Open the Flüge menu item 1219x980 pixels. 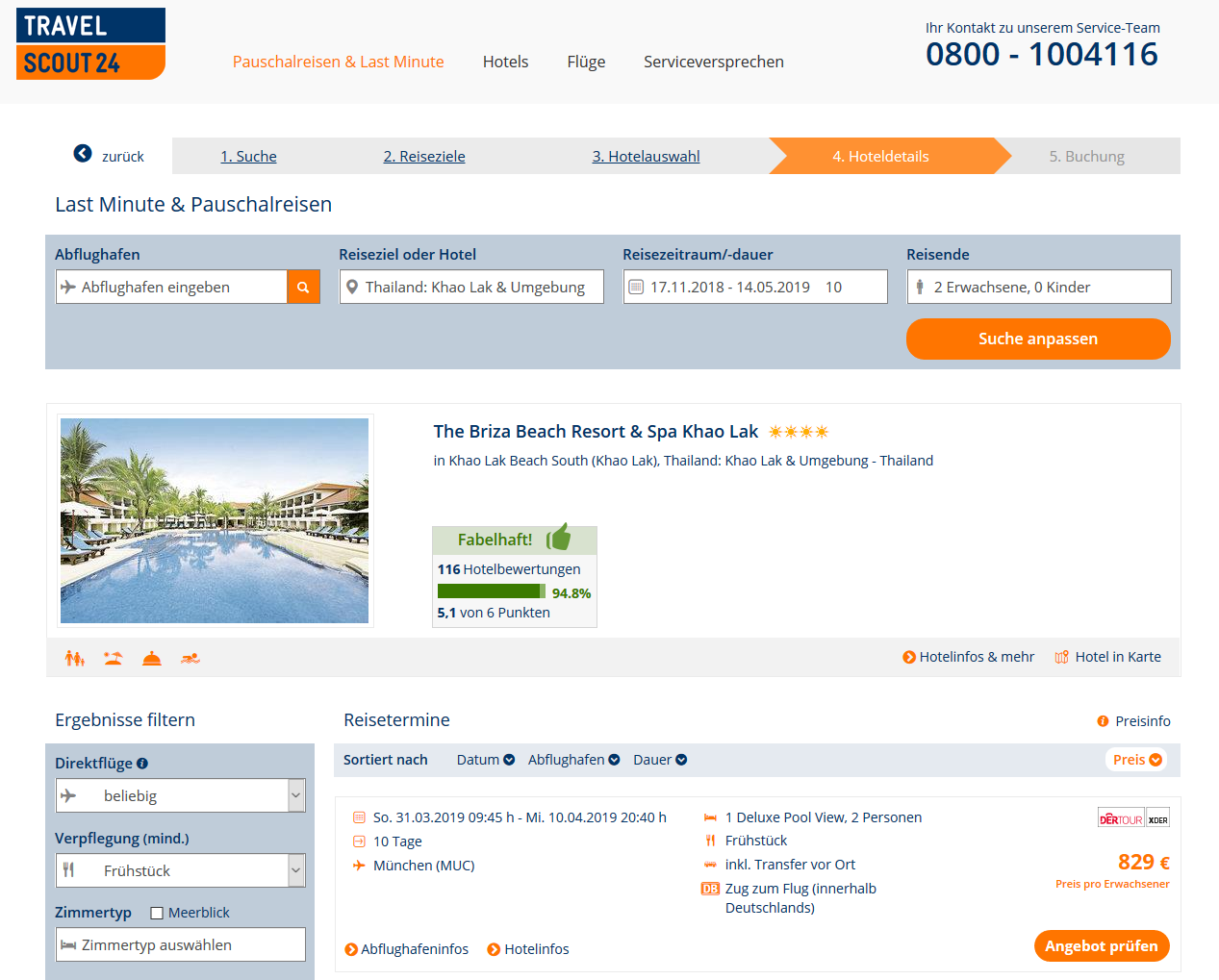(x=586, y=62)
